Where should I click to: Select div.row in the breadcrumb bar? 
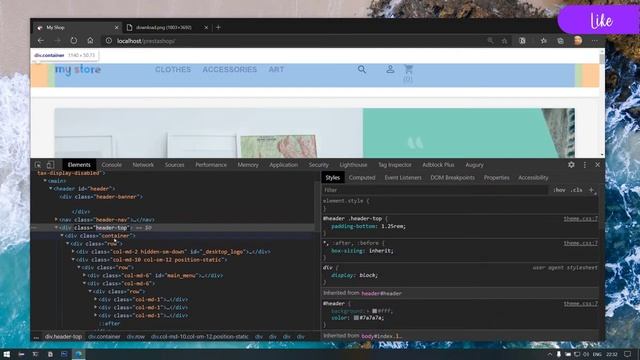click(x=136, y=337)
